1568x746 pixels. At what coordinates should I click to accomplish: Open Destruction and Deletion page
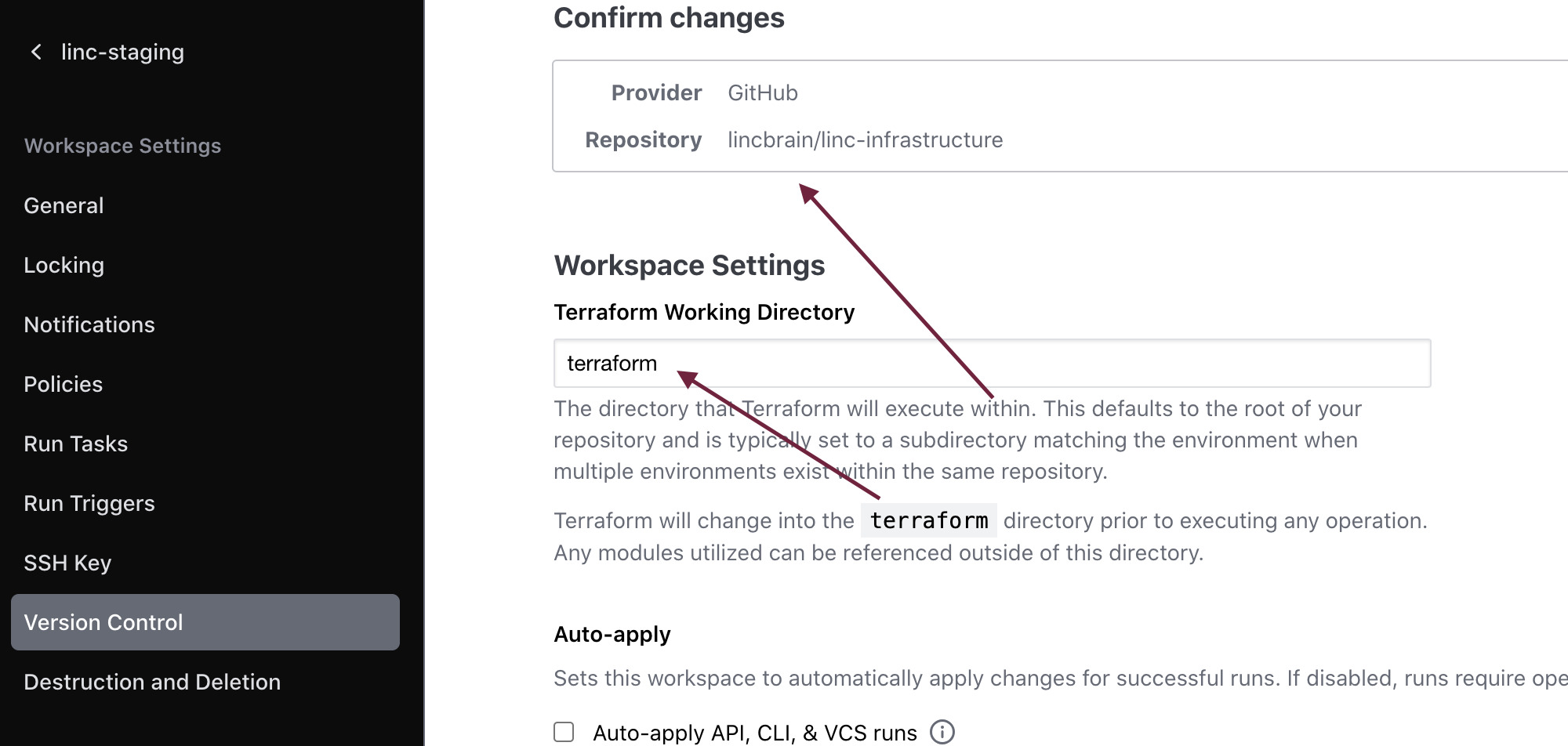(152, 682)
